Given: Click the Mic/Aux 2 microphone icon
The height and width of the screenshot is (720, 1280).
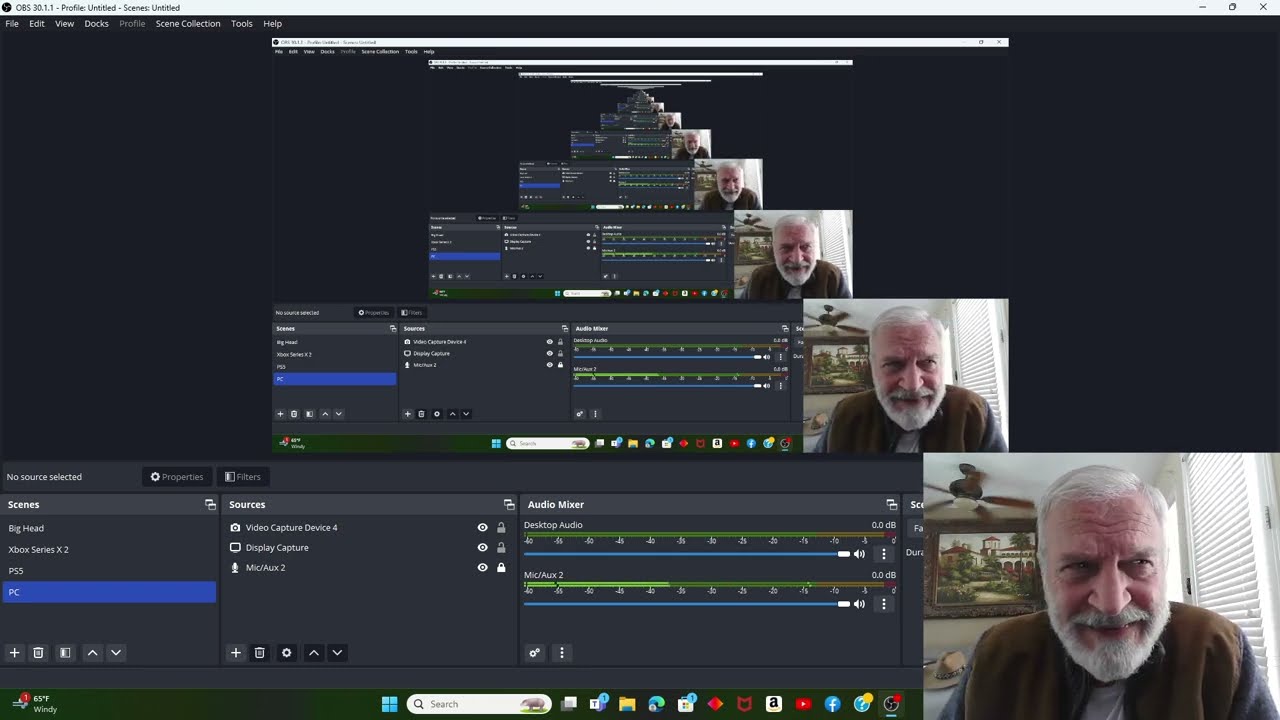Looking at the screenshot, I should point(235,568).
